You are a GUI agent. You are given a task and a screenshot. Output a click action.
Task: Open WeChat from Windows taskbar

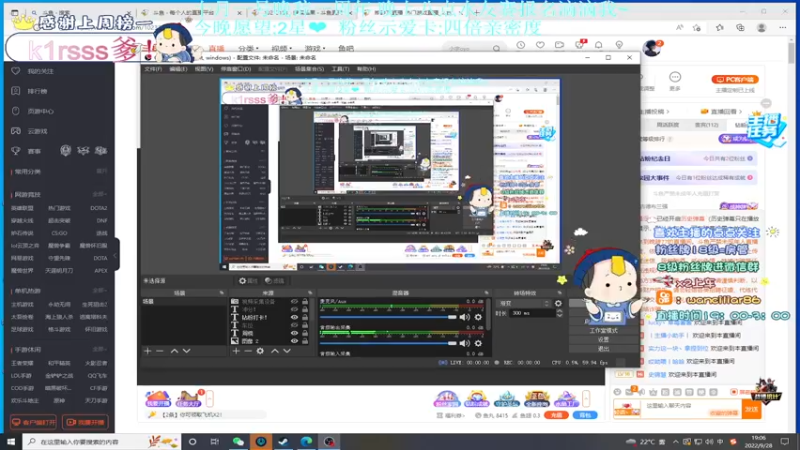pos(238,441)
